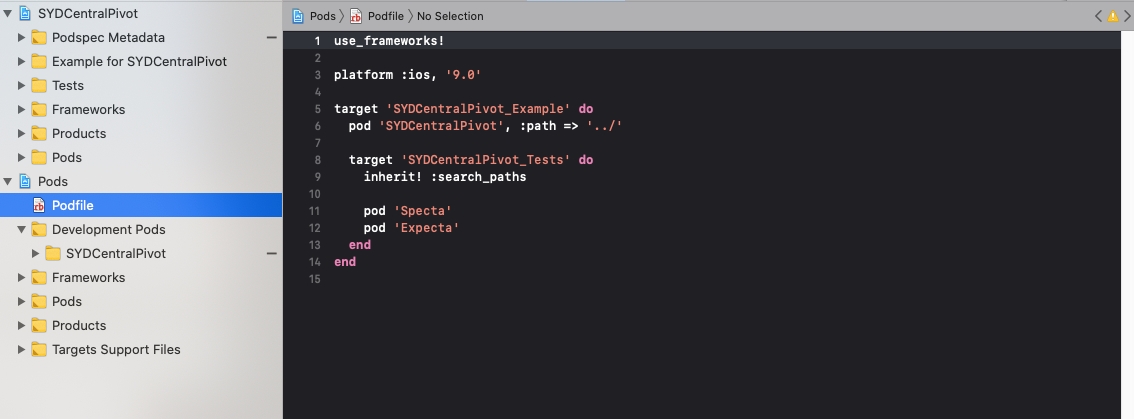
Task: Collapse the Development Pods group
Action: point(21,230)
